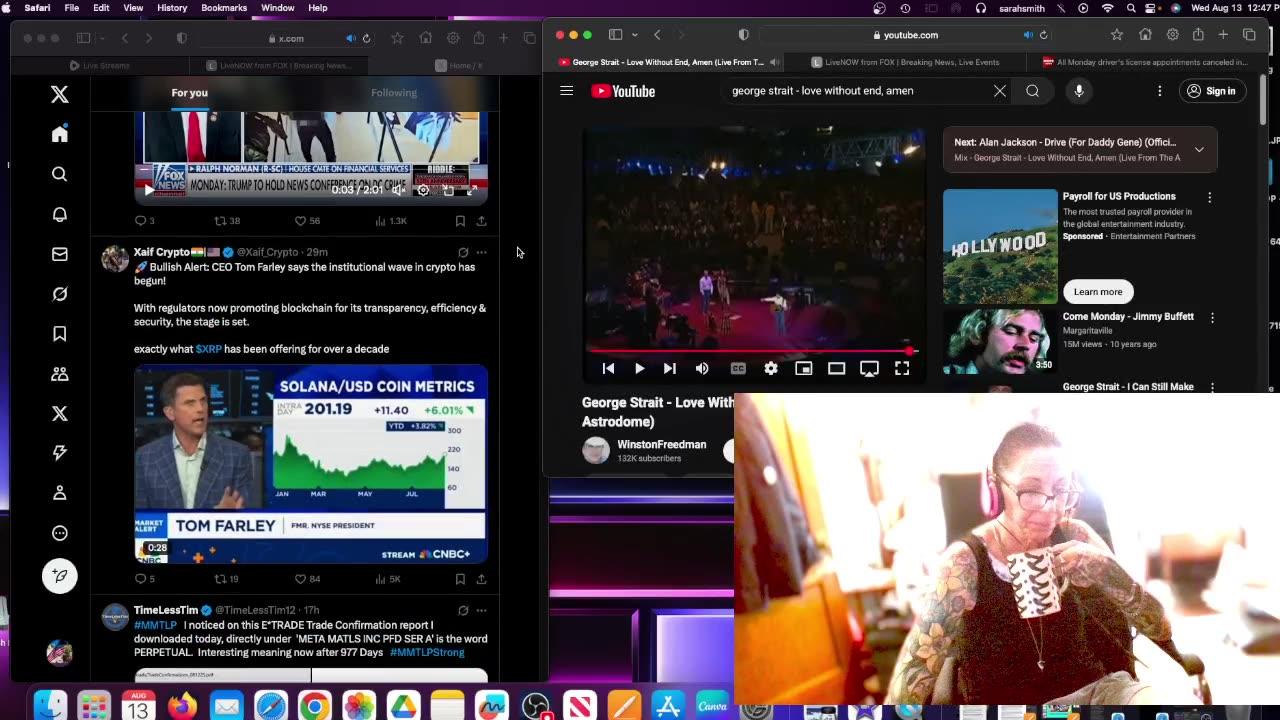Play Tom Farley CNBC video thumbnail
The width and height of the screenshot is (1280, 720).
point(311,464)
